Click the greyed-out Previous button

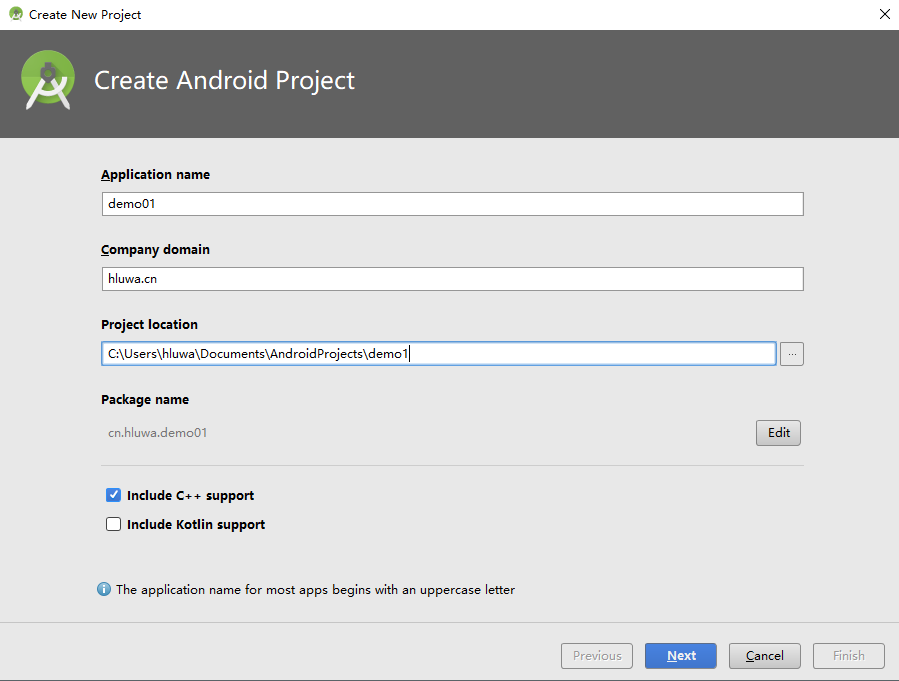point(597,656)
